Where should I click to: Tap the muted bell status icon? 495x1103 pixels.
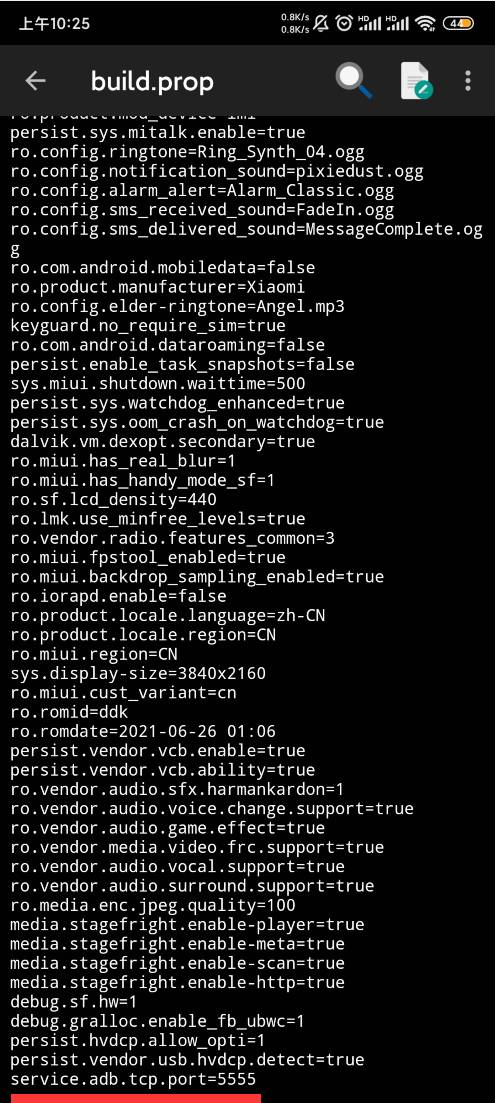[322, 23]
